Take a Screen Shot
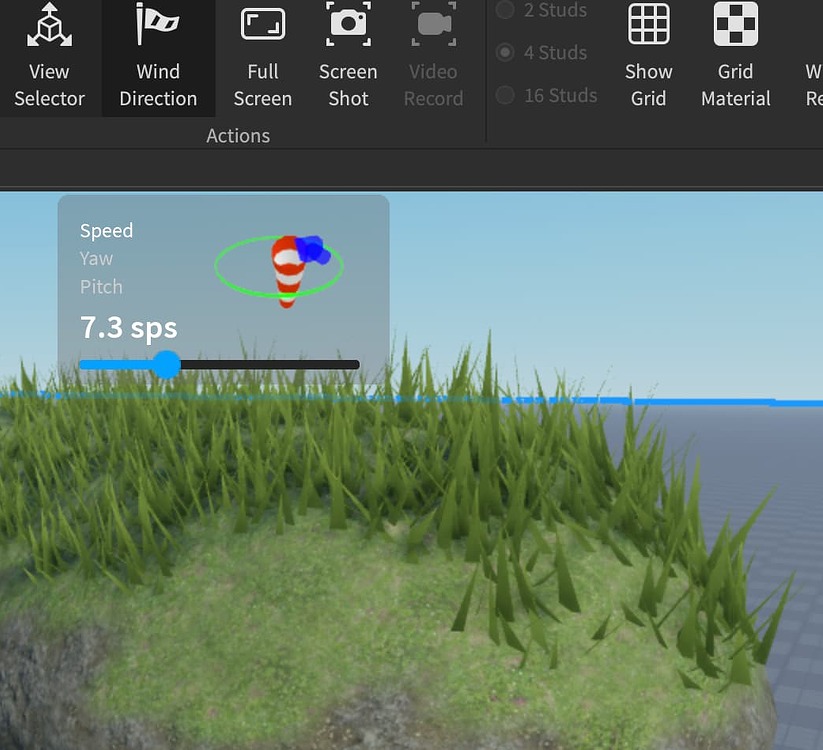 [347, 55]
